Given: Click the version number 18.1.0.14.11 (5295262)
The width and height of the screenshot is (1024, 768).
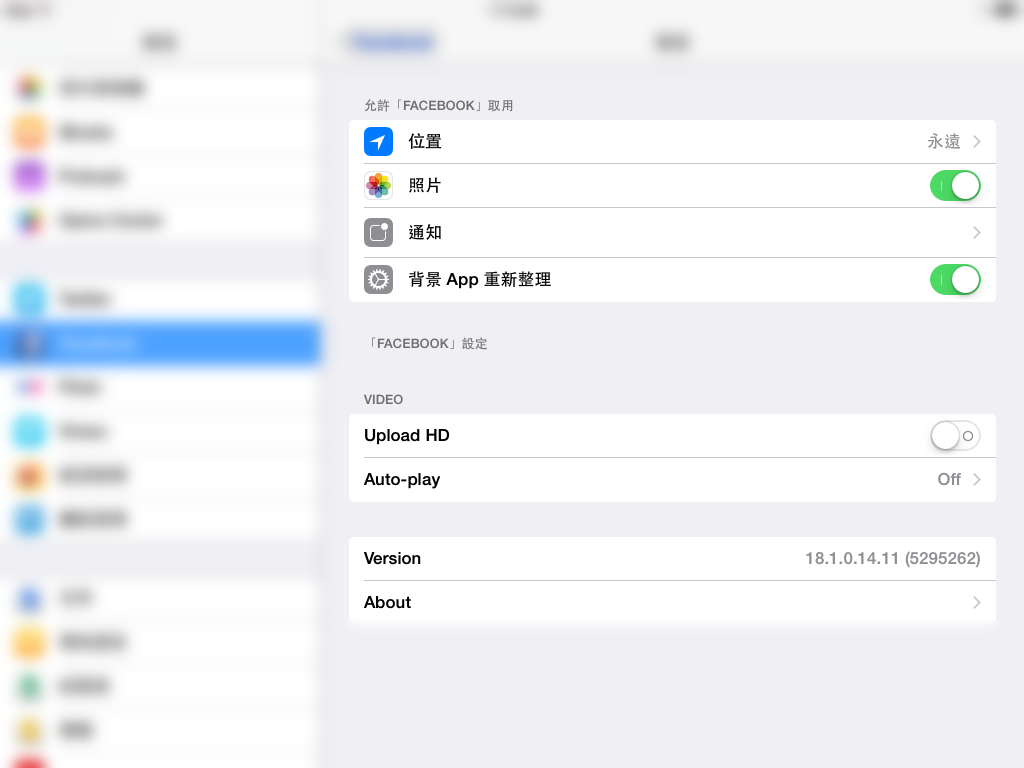Looking at the screenshot, I should pos(893,558).
